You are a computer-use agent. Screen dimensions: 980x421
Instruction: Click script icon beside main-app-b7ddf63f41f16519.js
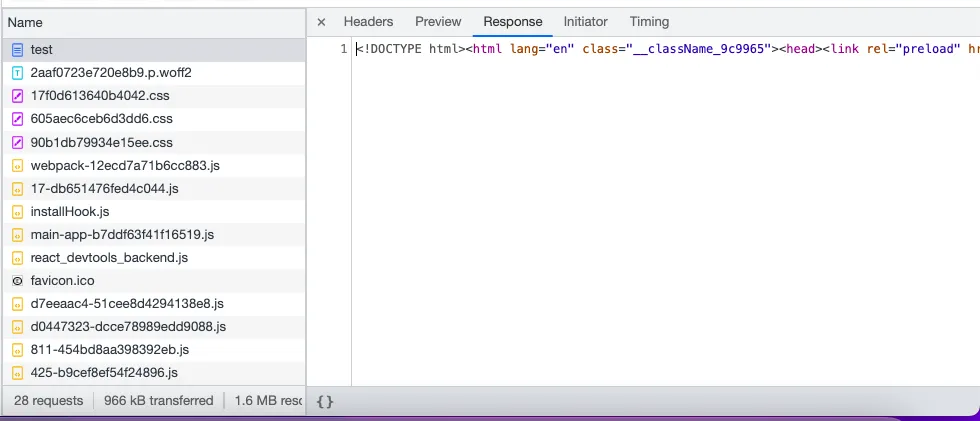coord(18,235)
